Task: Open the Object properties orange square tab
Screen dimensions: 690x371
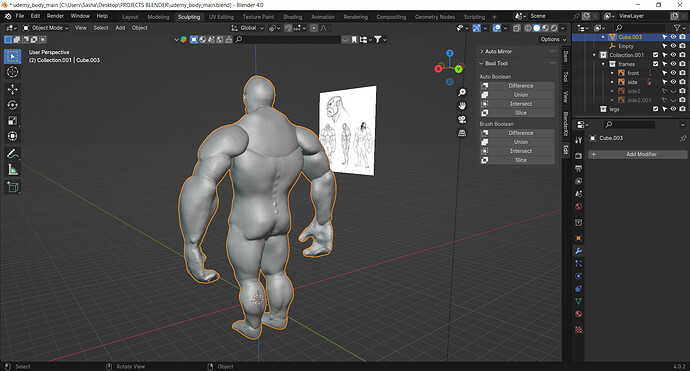Action: pyautogui.click(x=579, y=238)
